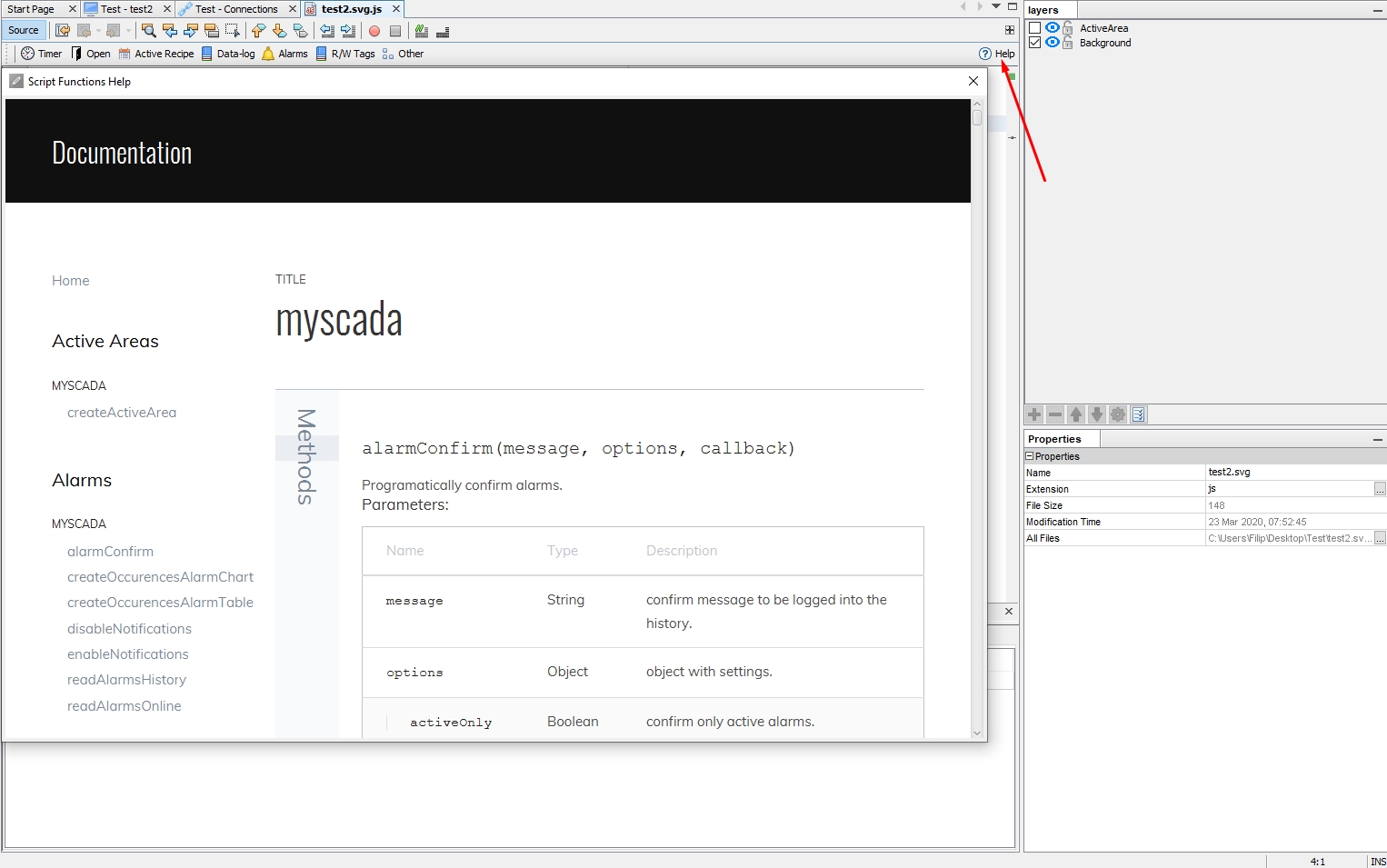
Task: Close the Script Functions Help dialog
Action: click(973, 81)
